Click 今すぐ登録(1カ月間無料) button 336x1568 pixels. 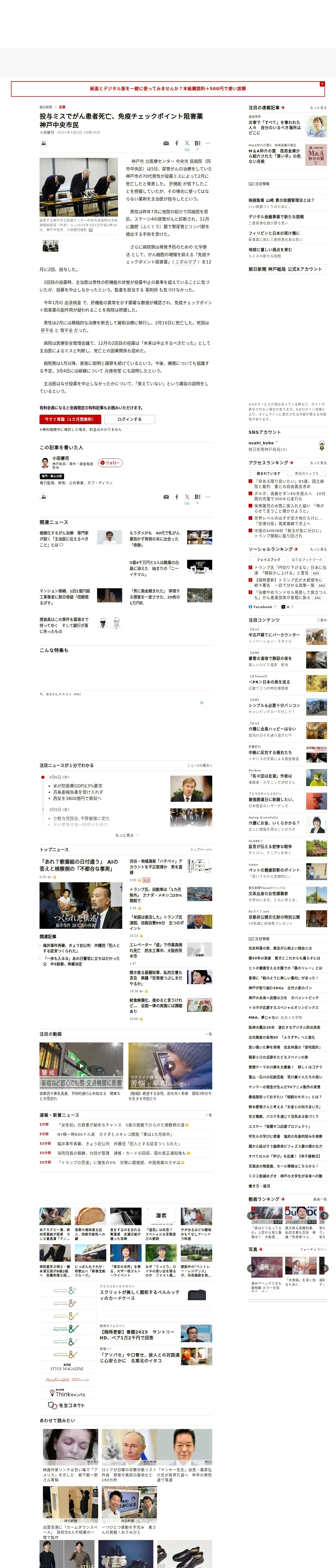pyautogui.click(x=70, y=419)
